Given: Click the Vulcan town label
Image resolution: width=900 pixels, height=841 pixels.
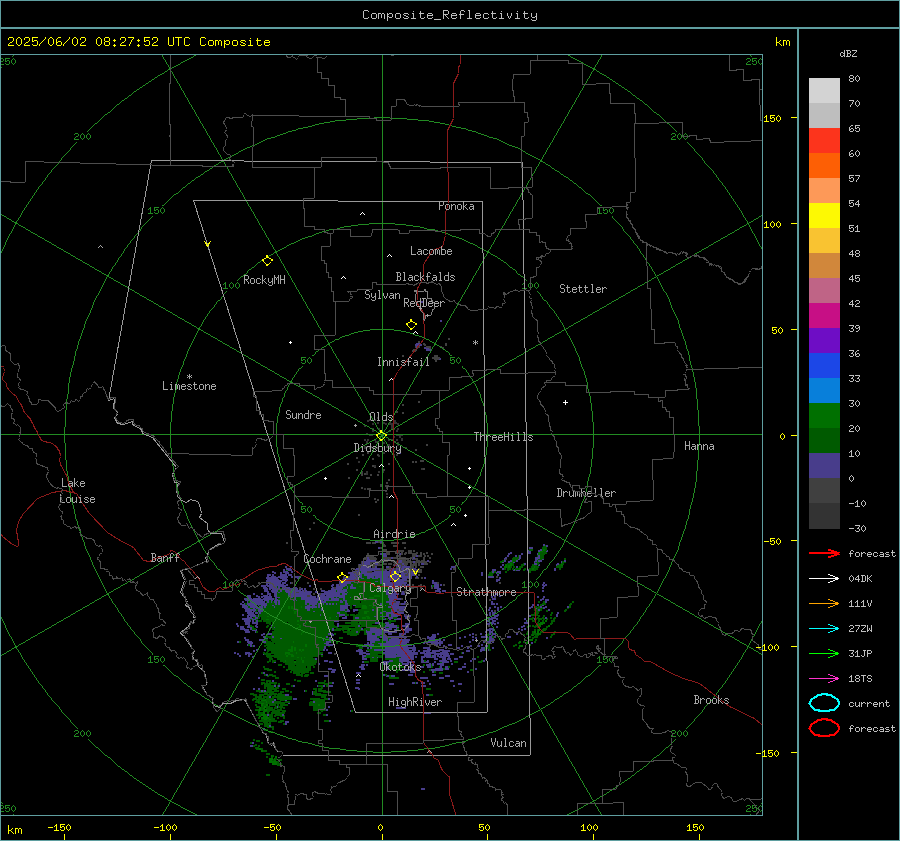Looking at the screenshot, I should [x=508, y=743].
